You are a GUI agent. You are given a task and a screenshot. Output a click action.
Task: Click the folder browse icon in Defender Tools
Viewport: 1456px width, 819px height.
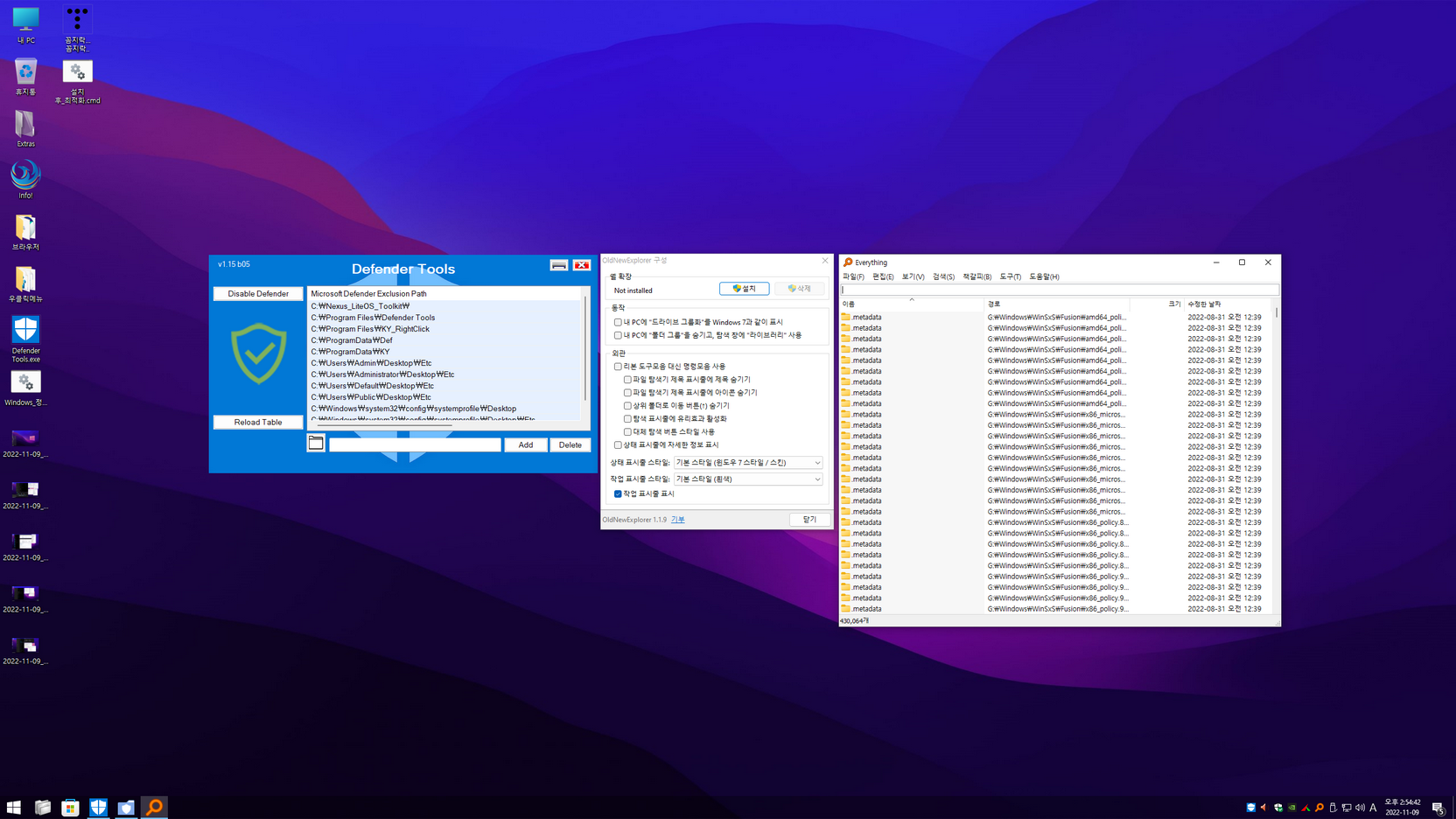click(x=316, y=444)
